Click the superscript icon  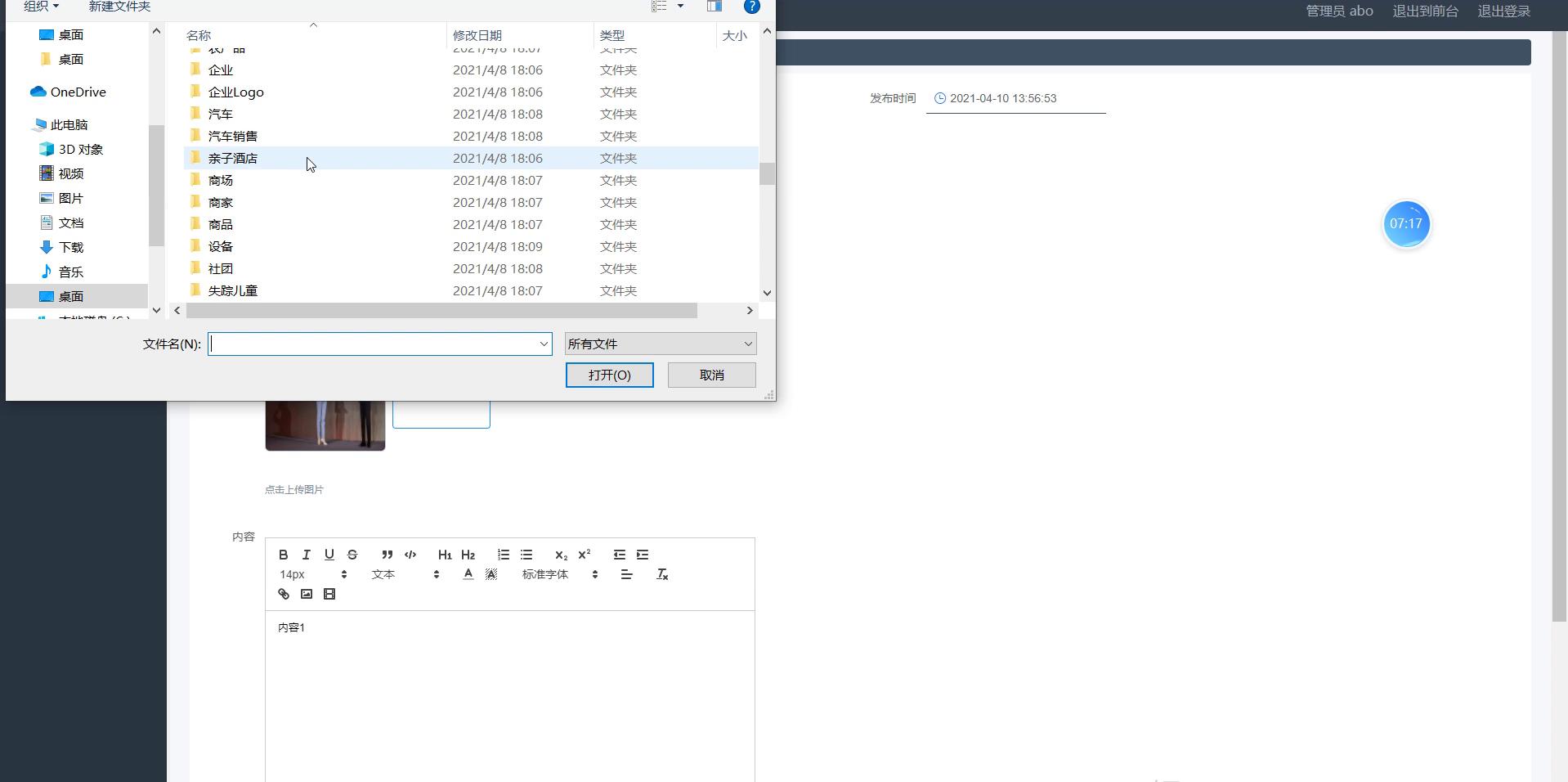click(585, 555)
